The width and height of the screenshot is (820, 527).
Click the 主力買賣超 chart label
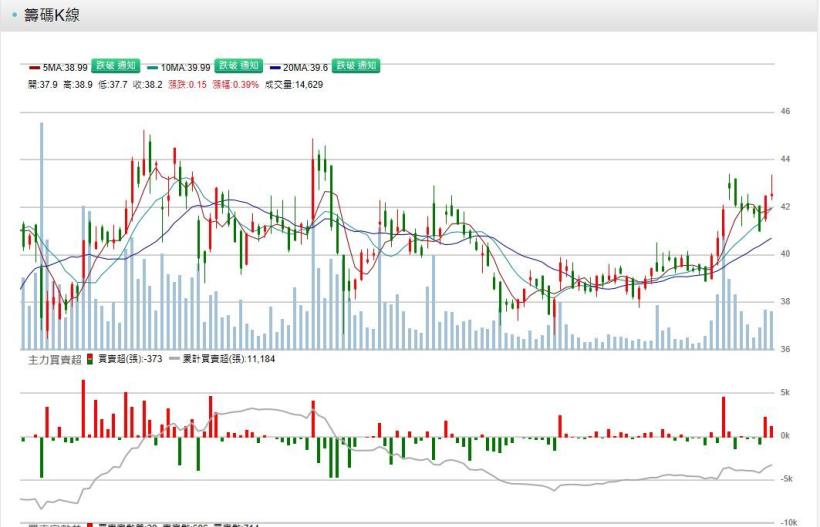(54, 359)
